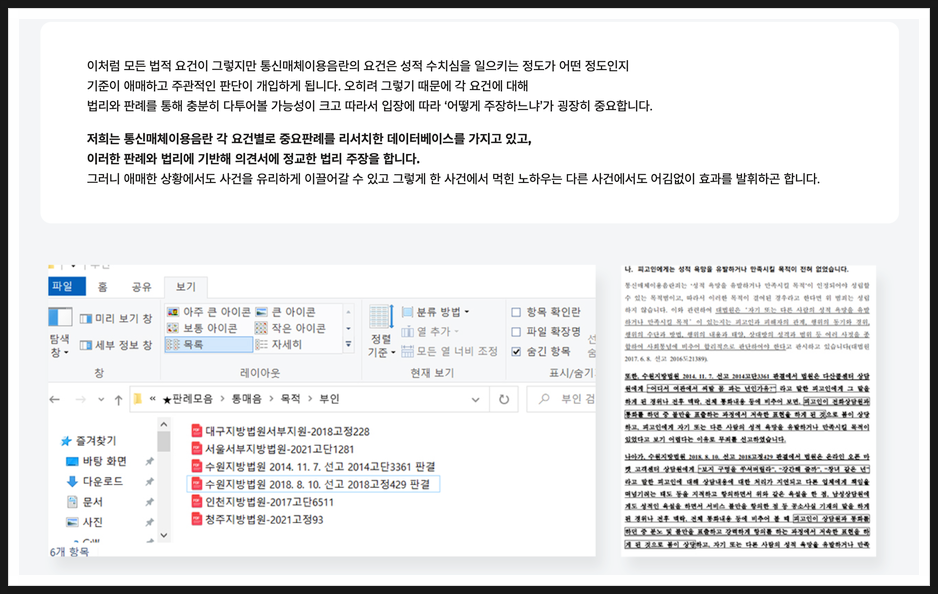Choose 아주 큰 아이콘 layout
The width and height of the screenshot is (938, 594).
[209, 312]
